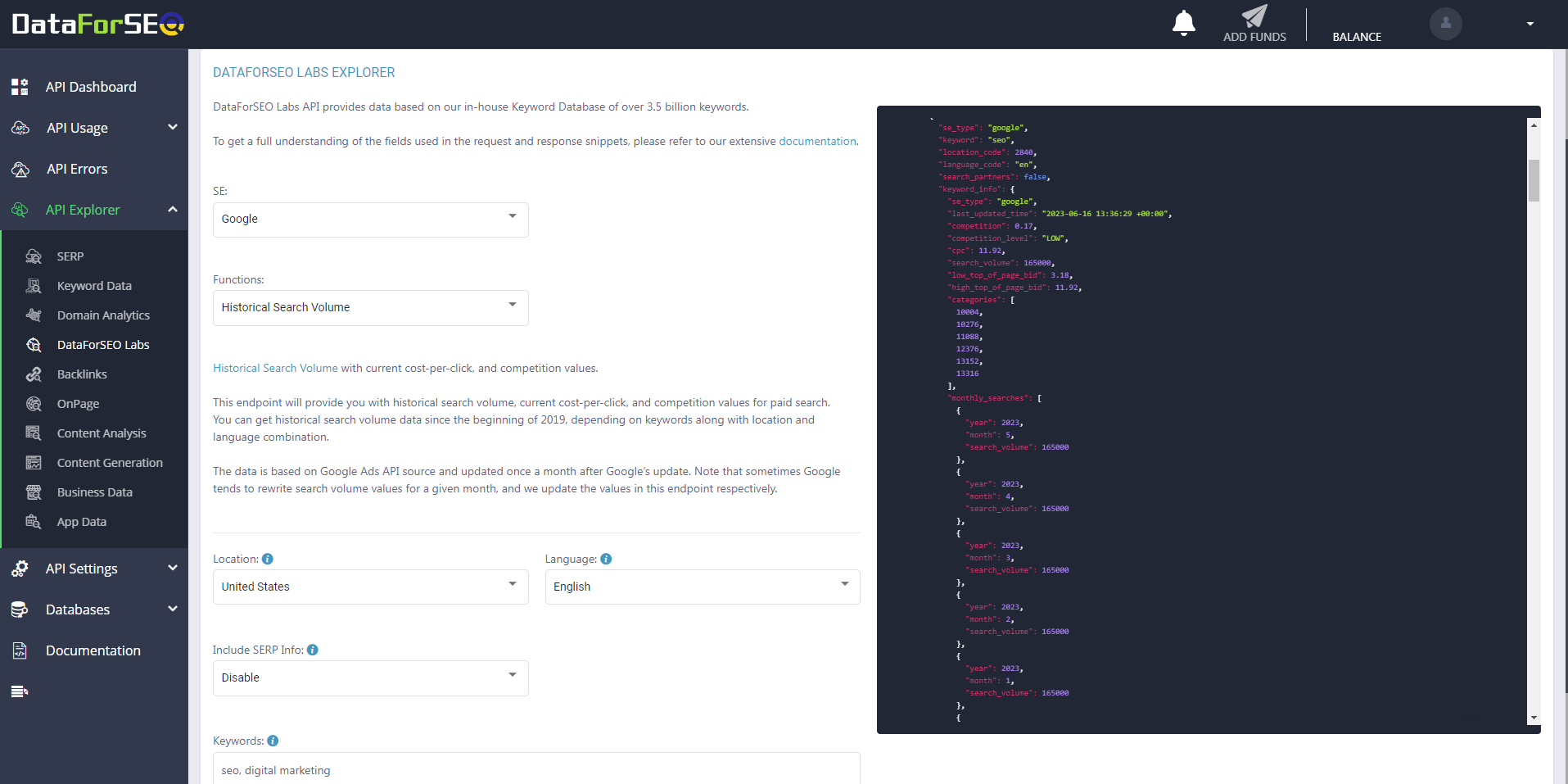Open the Include SERP Info Disable dropdown

[370, 678]
